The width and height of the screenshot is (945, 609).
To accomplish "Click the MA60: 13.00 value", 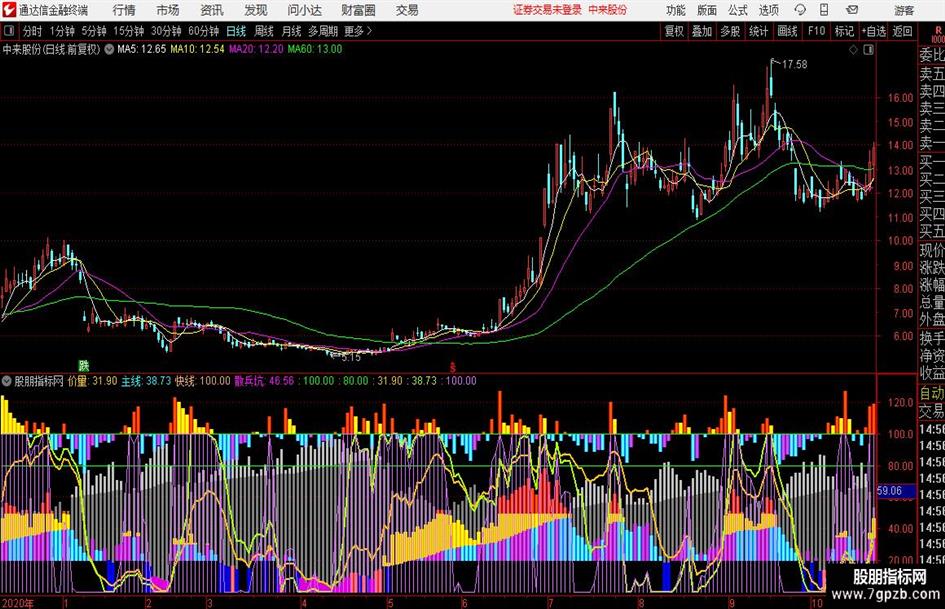I will tap(315, 49).
